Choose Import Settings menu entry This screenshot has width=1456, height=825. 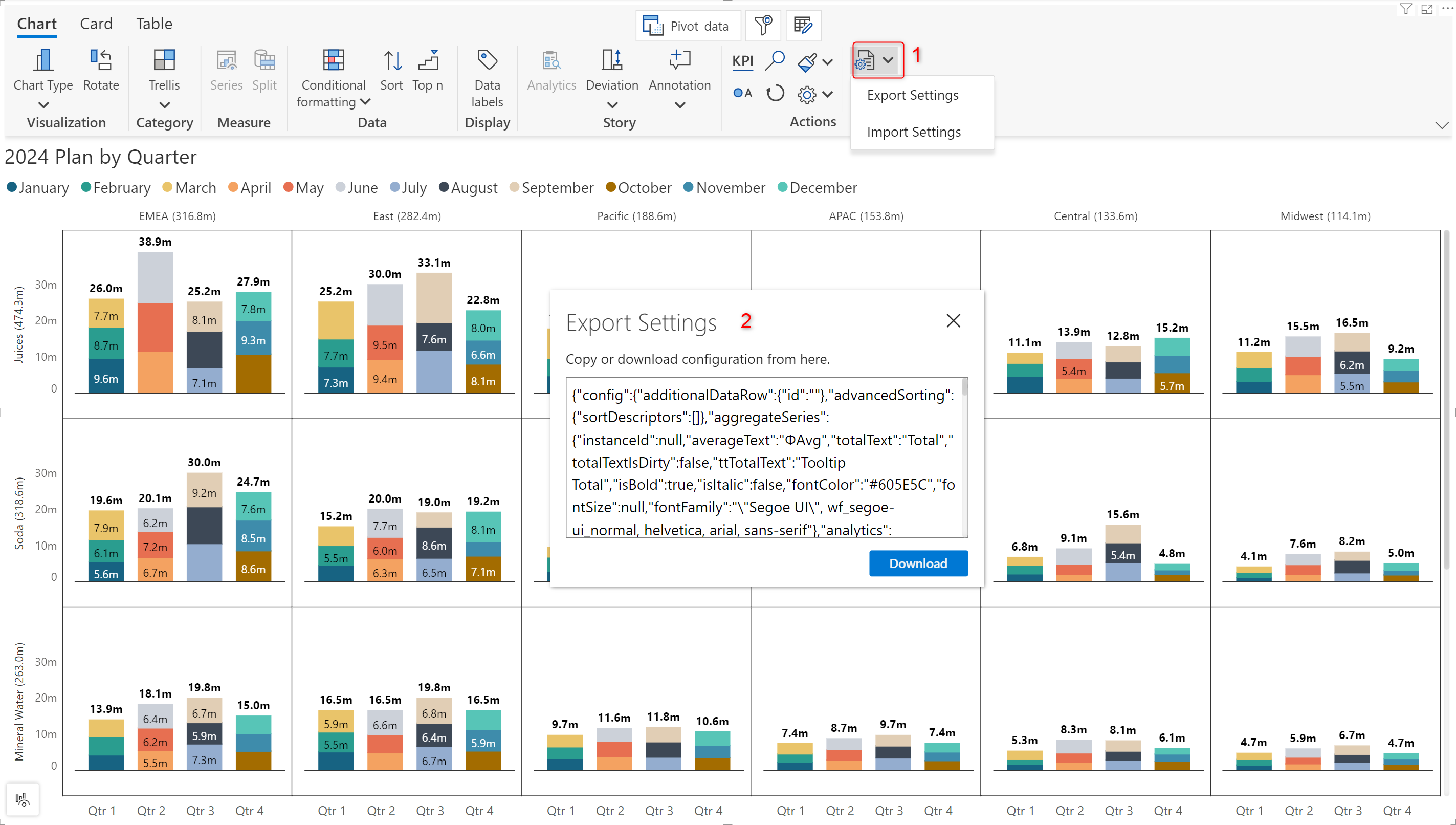pos(914,132)
